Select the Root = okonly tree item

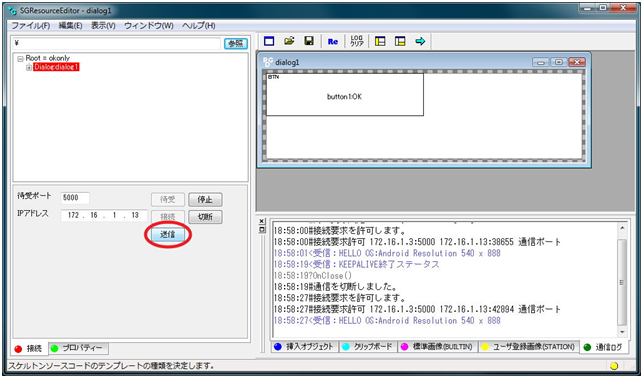click(x=48, y=58)
